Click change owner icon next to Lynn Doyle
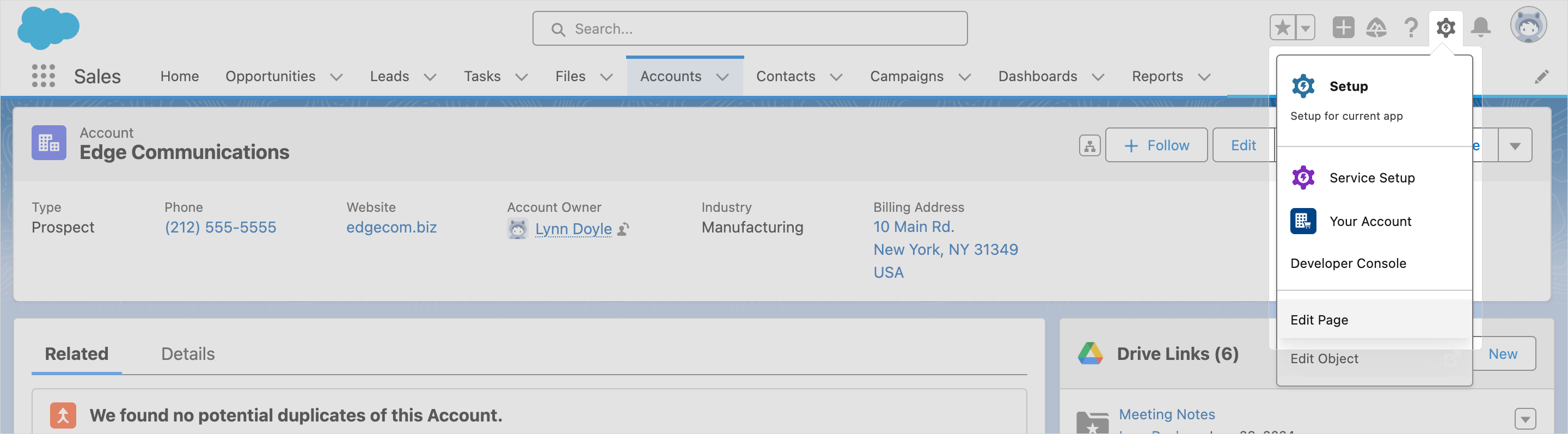Screen dimensions: 1568x434 623,229
